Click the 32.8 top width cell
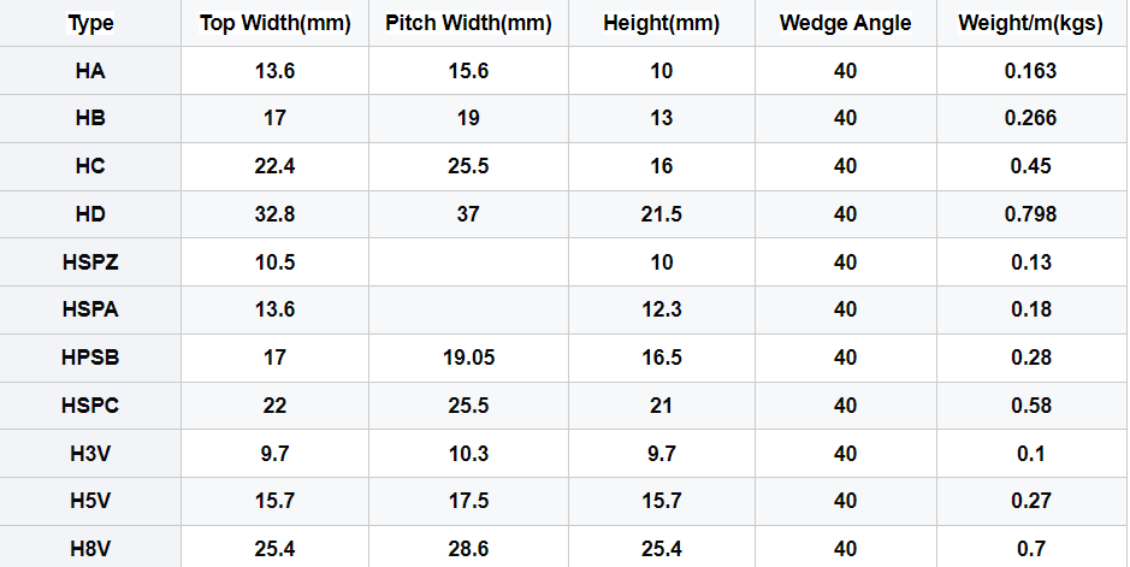This screenshot has width=1130, height=567. click(275, 214)
